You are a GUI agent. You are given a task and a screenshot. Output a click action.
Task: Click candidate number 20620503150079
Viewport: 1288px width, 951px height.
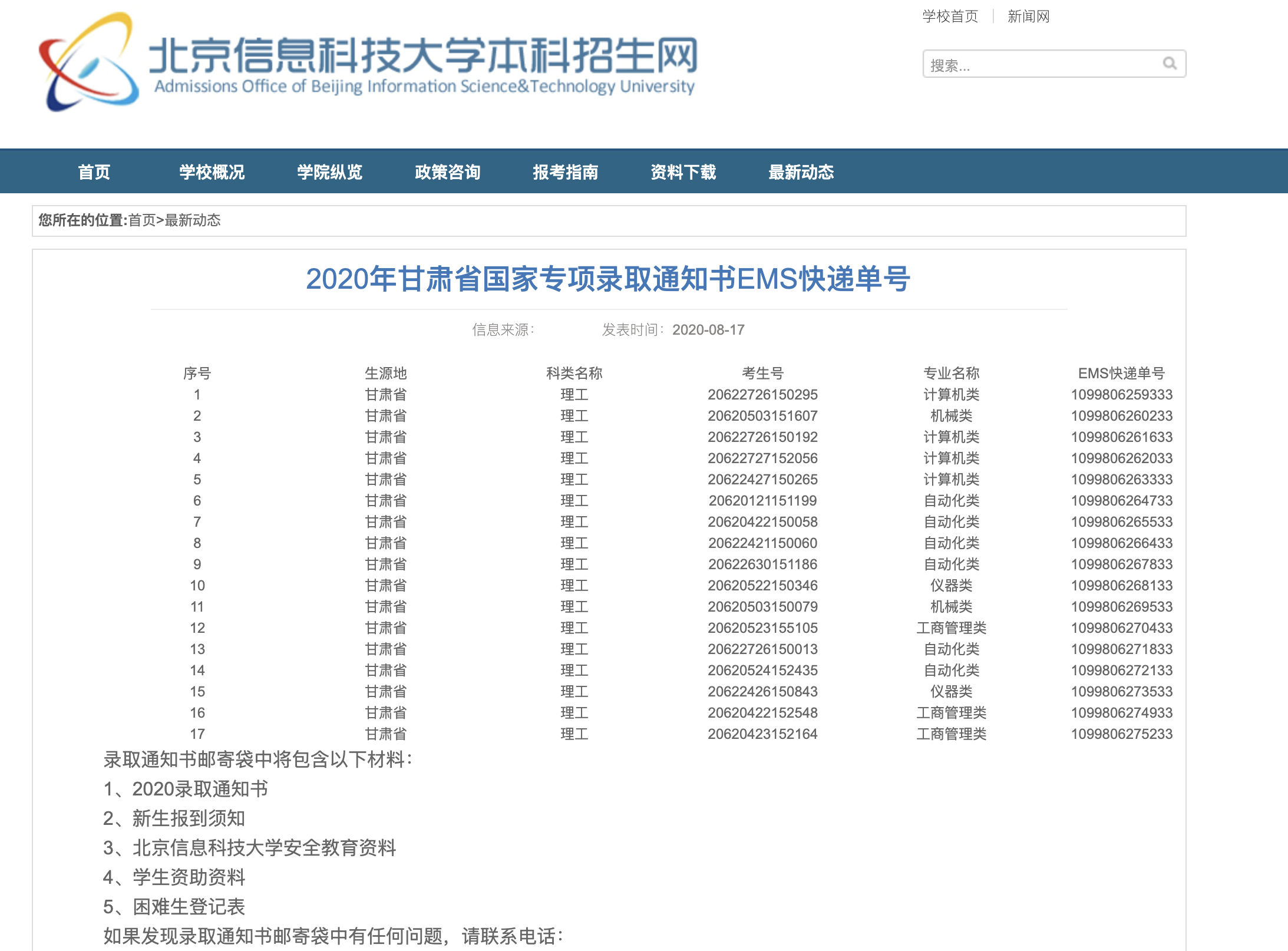pyautogui.click(x=763, y=606)
